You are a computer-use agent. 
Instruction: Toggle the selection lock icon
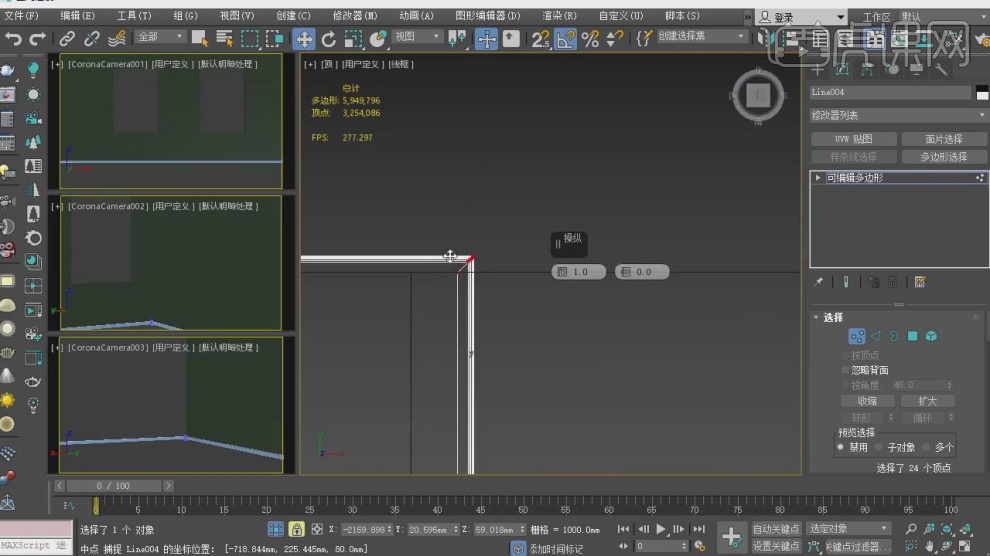[x=296, y=529]
